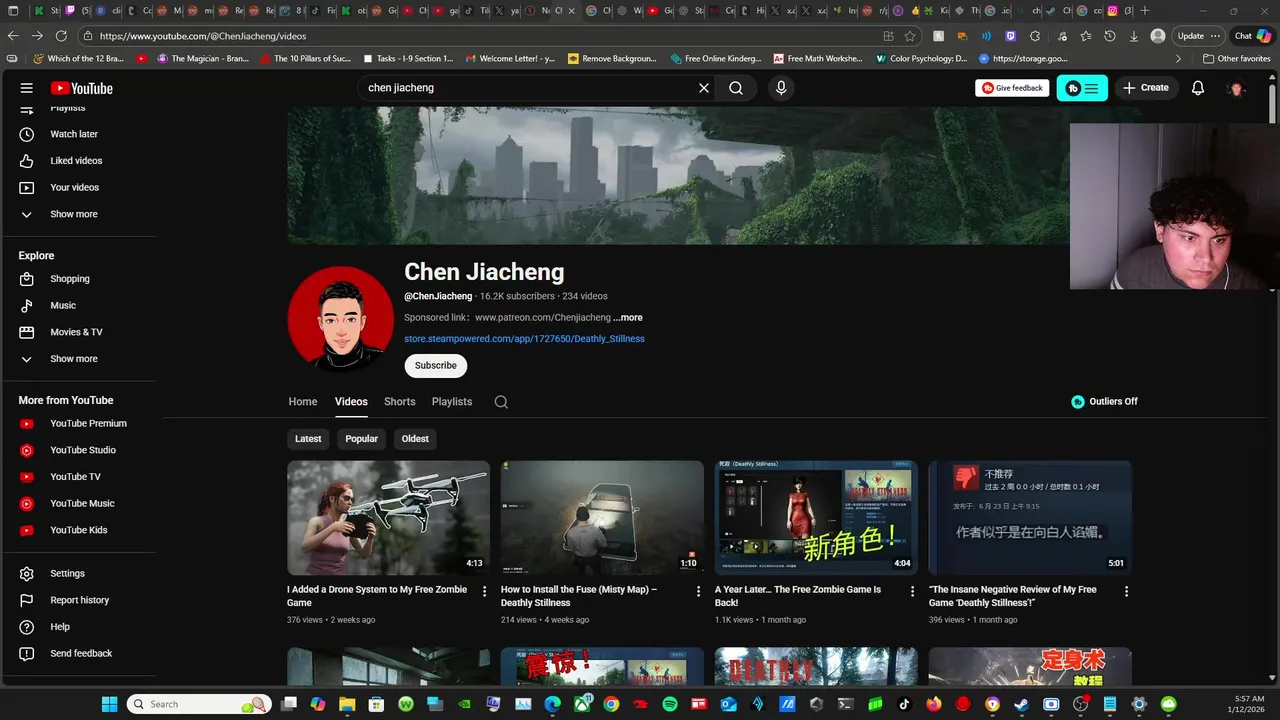Open Report history in the sidebar
The width and height of the screenshot is (1280, 720).
point(79,600)
